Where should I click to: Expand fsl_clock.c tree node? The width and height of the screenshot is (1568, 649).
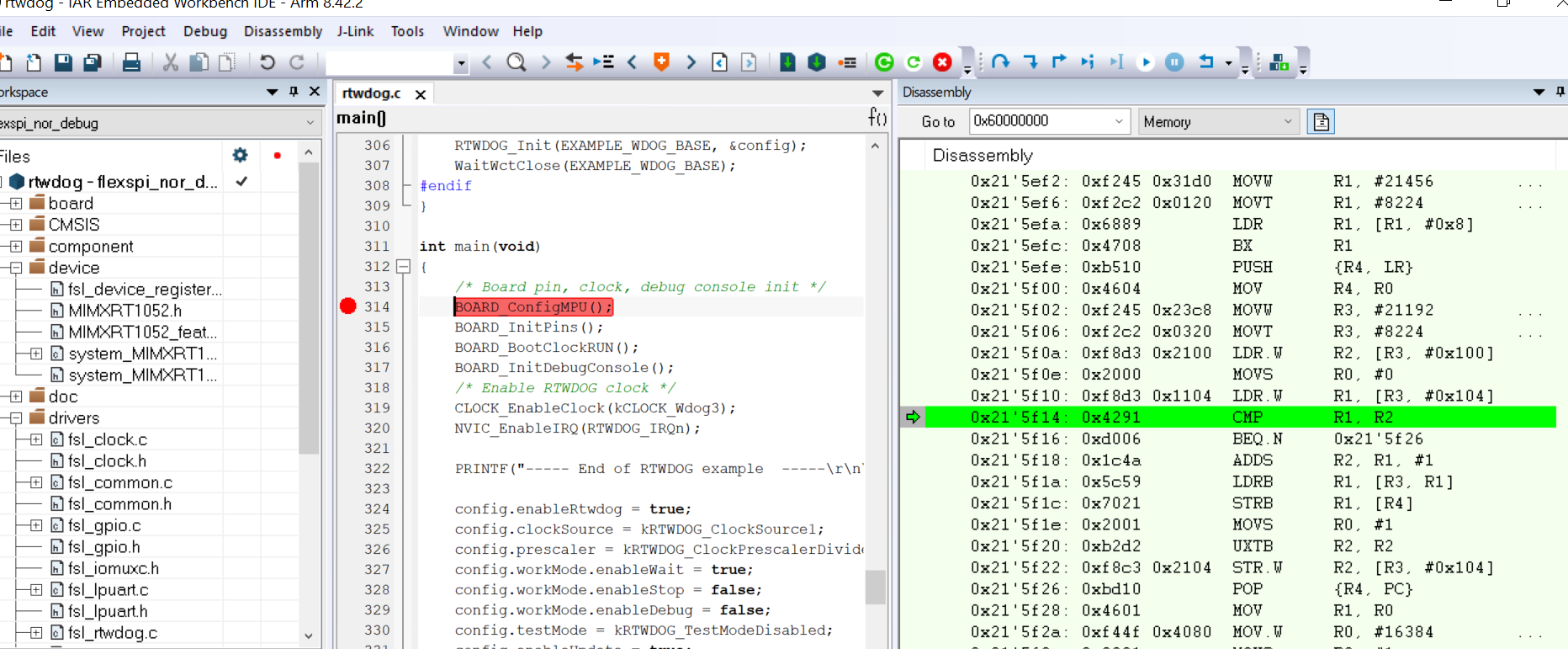click(x=36, y=439)
